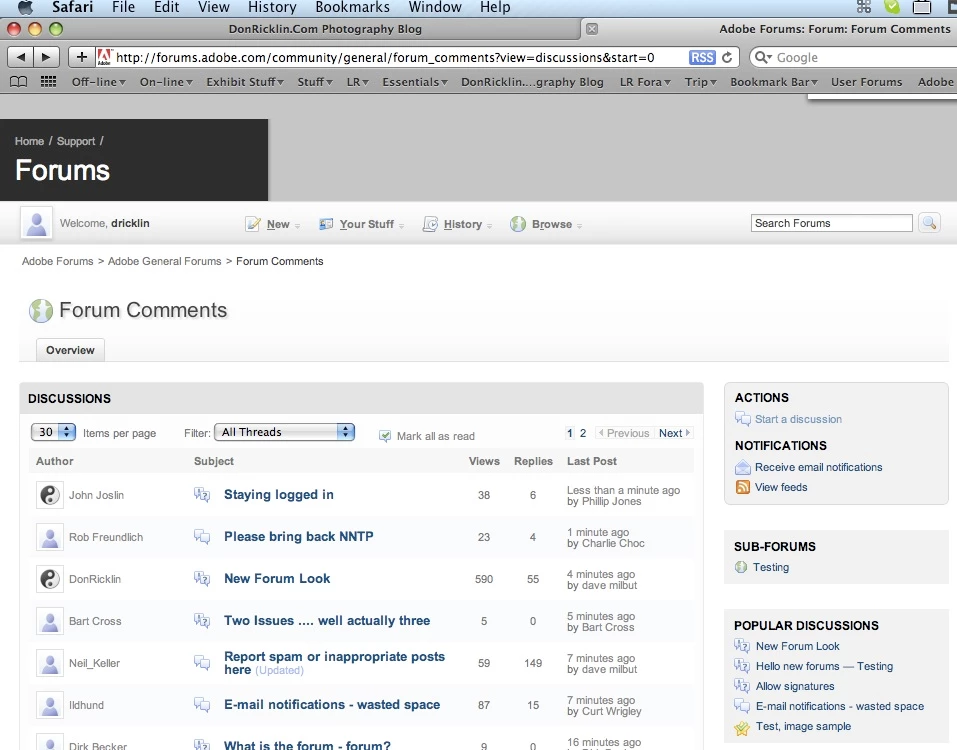Click the Search Forums input field
Image resolution: width=957 pixels, height=750 pixels.
[x=831, y=223]
